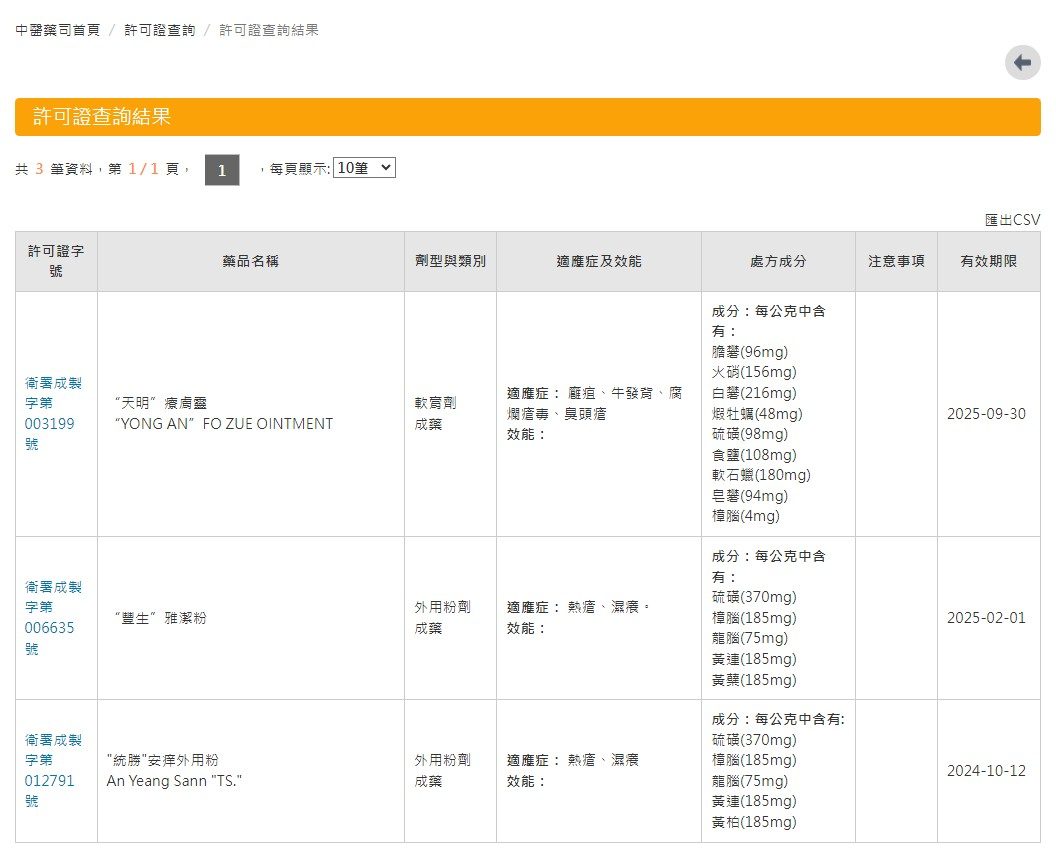Image resolution: width=1056 pixels, height=855 pixels.
Task: Click expiry date 2025-02-01
Action: click(986, 617)
